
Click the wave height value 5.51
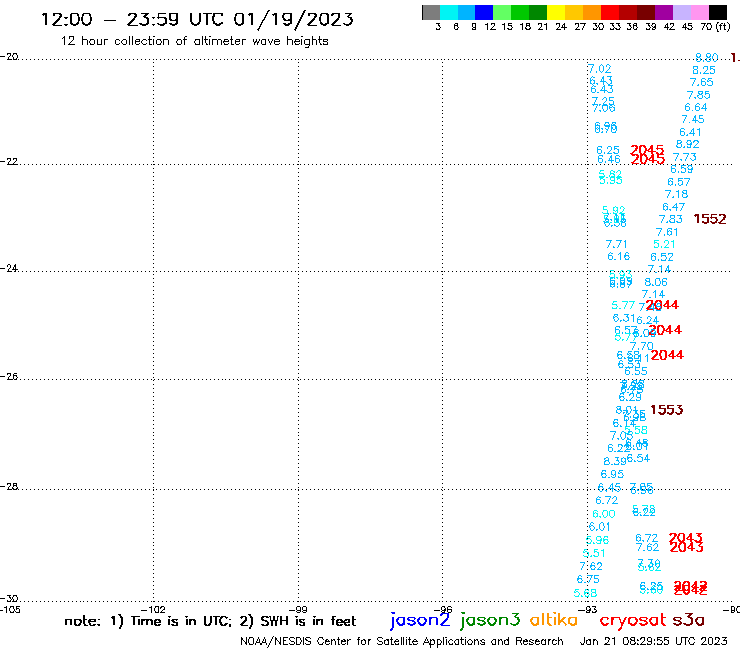coord(594,554)
